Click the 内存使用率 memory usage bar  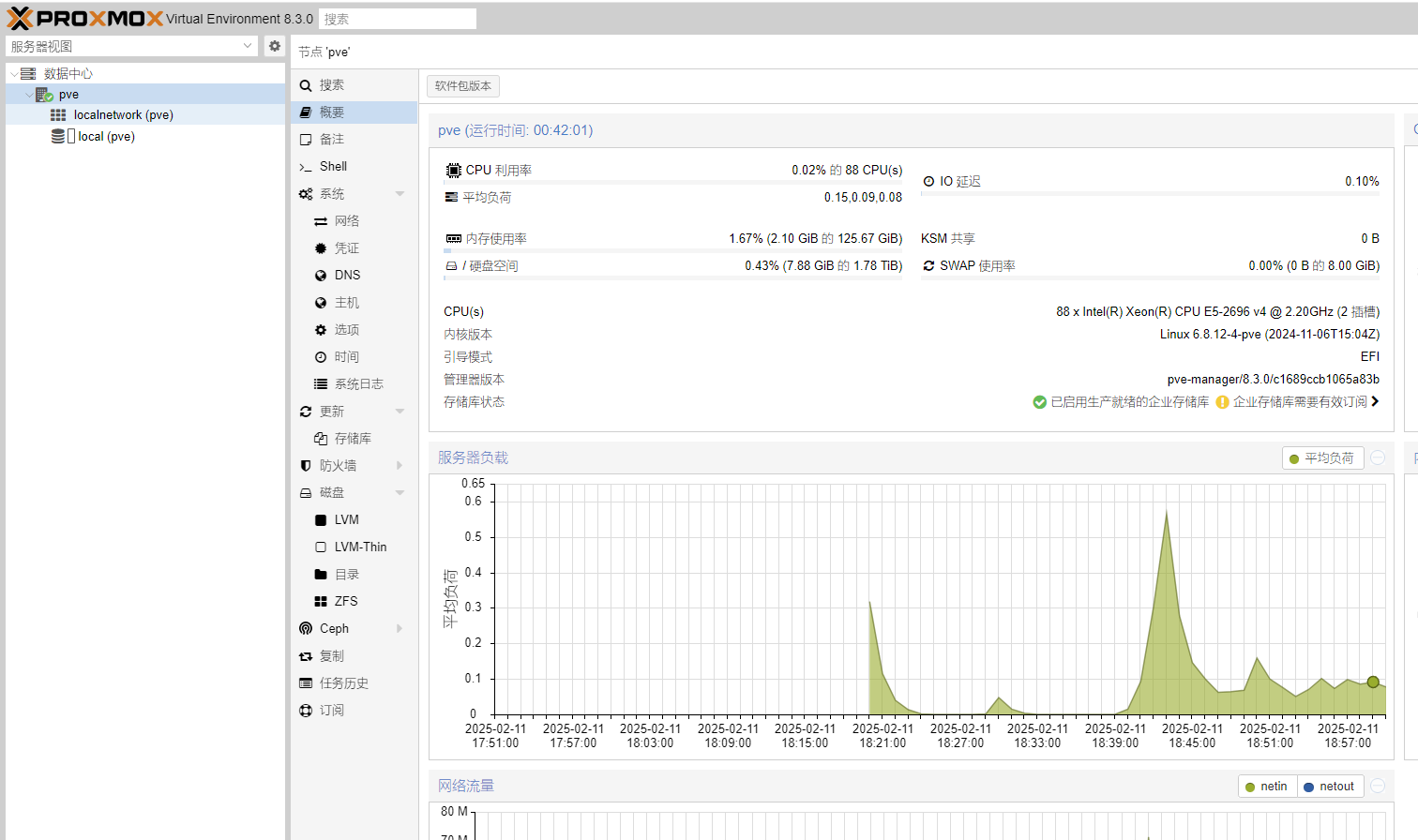tap(673, 250)
